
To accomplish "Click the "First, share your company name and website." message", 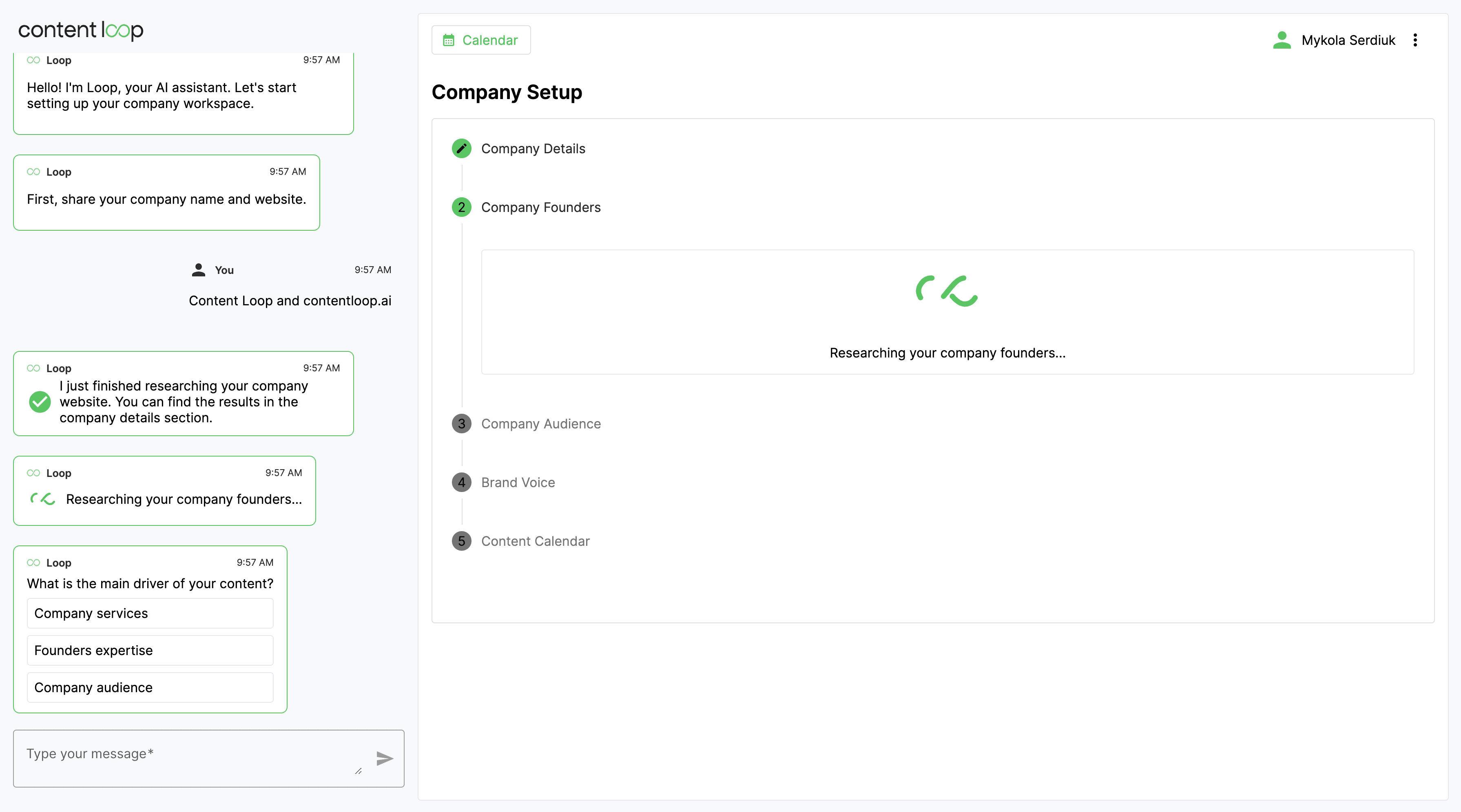I will click(167, 199).
